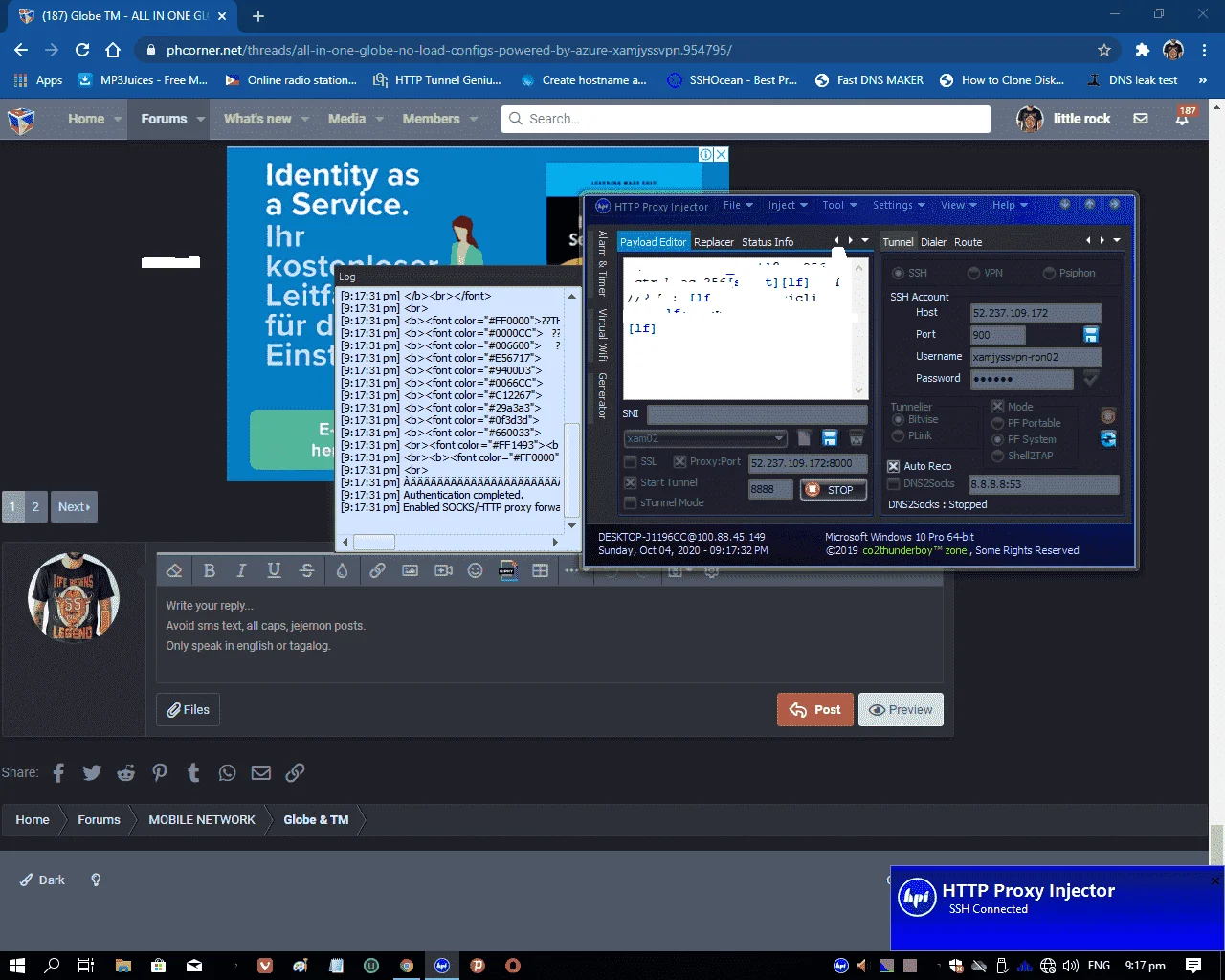Viewport: 1225px width, 980px height.
Task: Share the thread on Facebook
Action: 58,772
